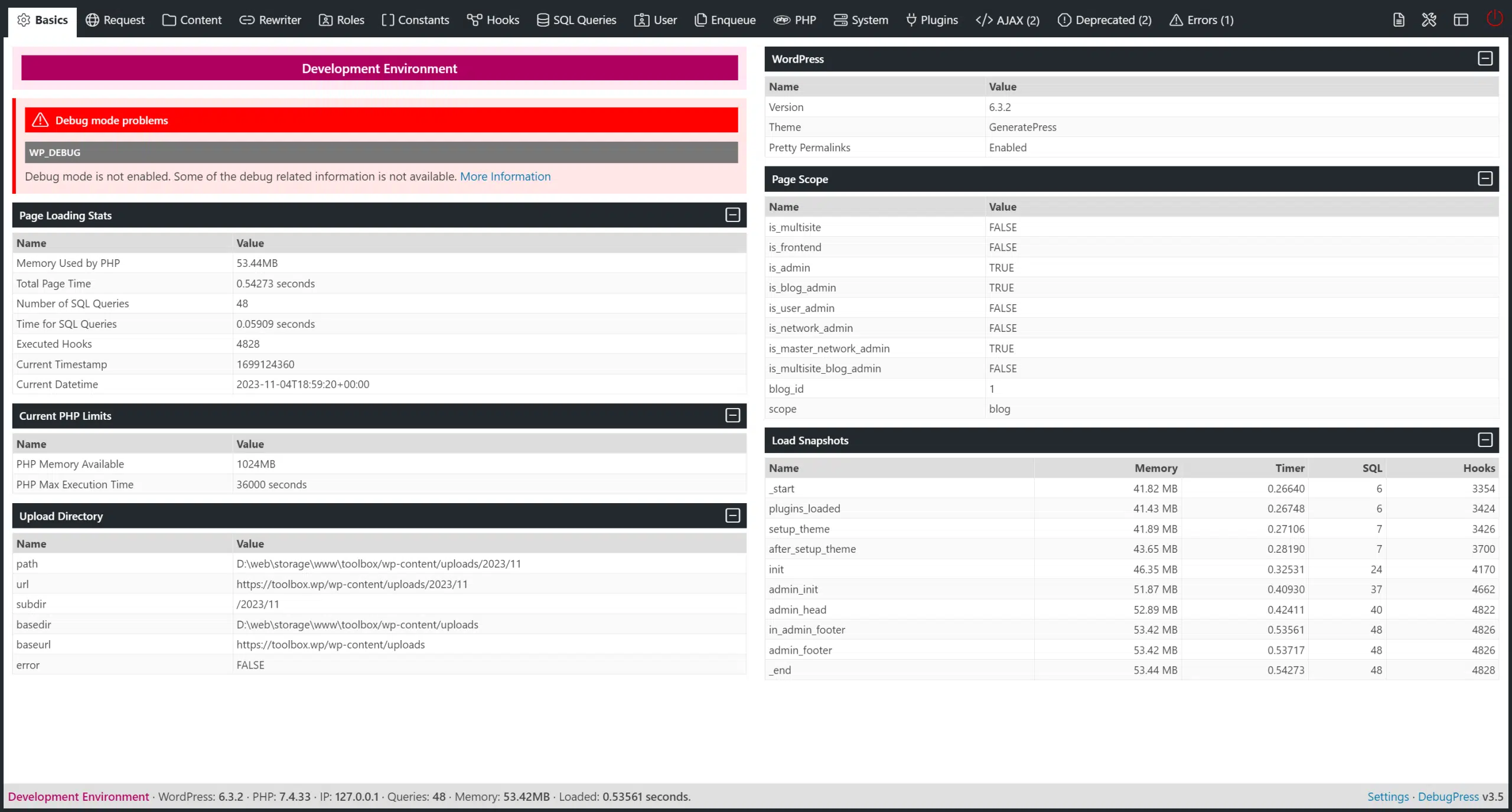The width and height of the screenshot is (1512, 812).
Task: Click the Roles person icon
Action: coord(325,20)
